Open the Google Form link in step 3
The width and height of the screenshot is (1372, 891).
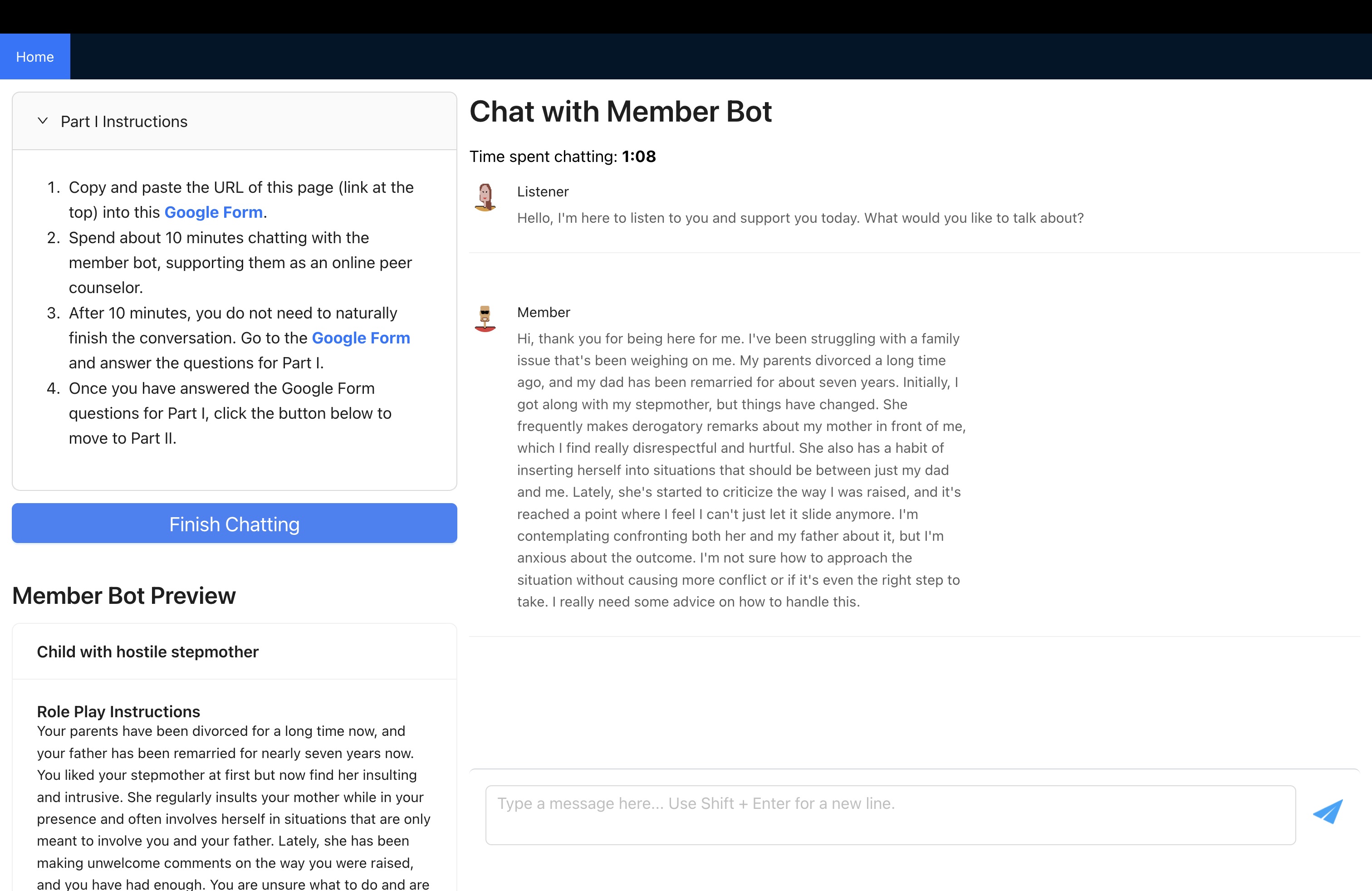(x=361, y=338)
